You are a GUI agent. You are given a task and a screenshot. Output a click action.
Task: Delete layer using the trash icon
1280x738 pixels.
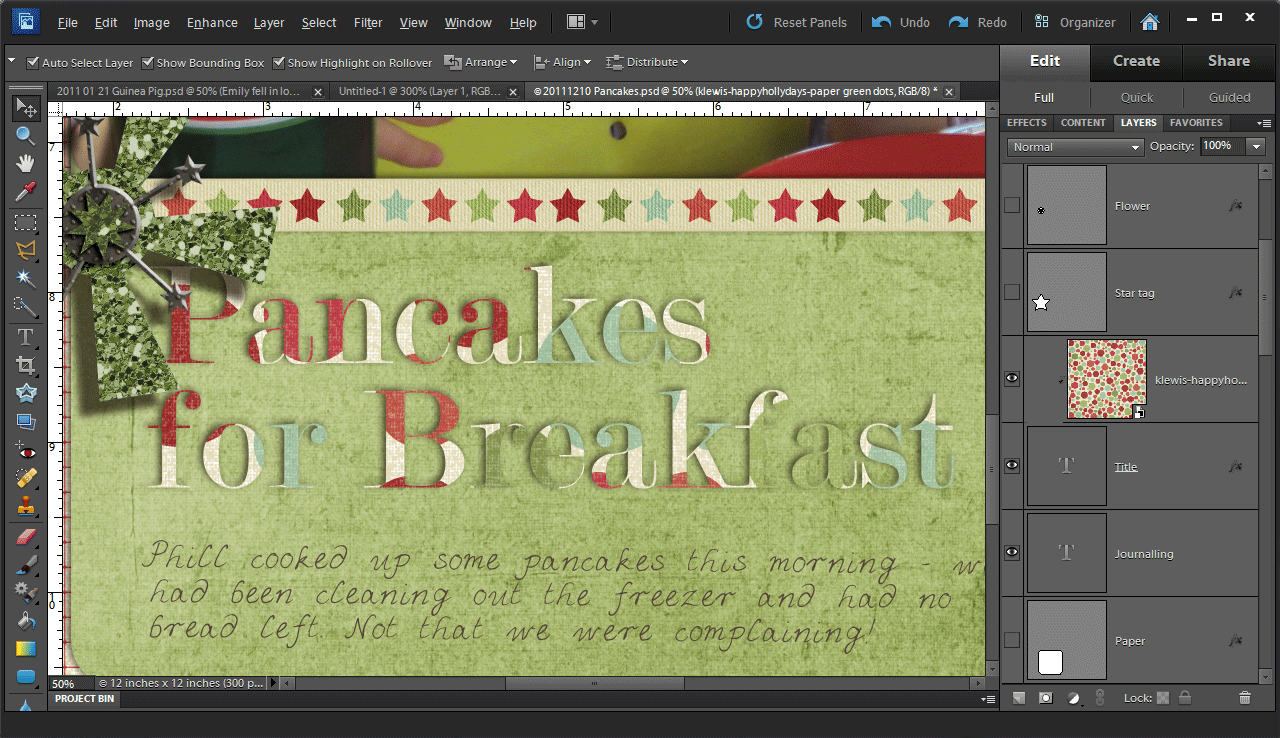[x=1245, y=698]
